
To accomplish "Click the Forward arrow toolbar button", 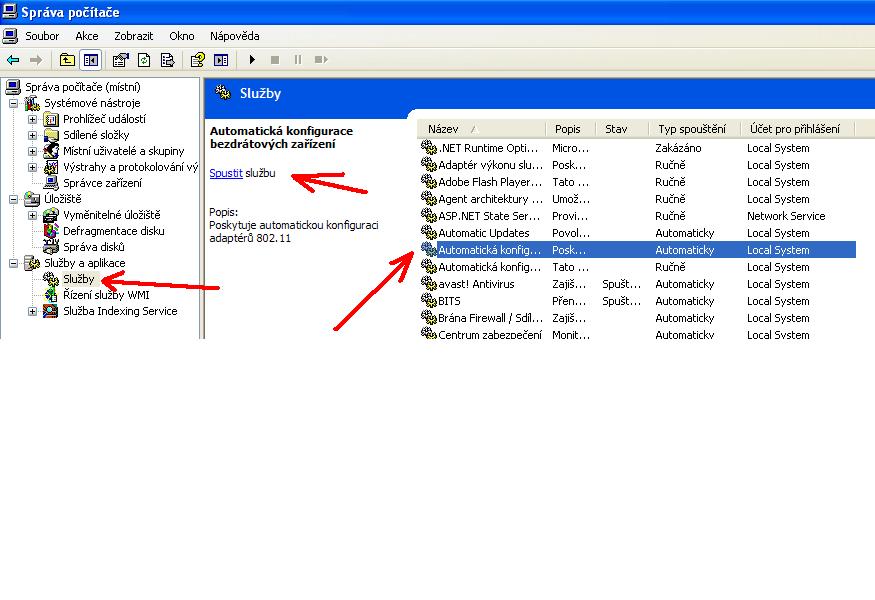I will point(36,60).
